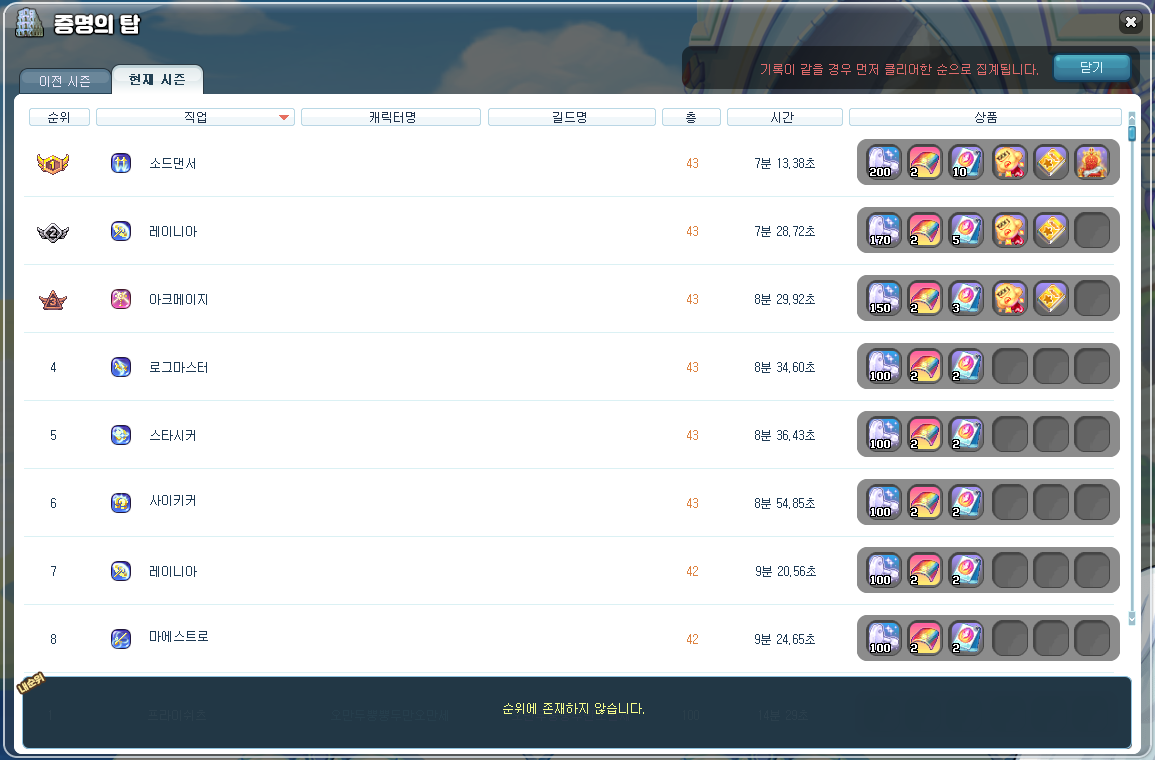Click the 아크메이지 job icon
This screenshot has width=1155, height=760.
(x=121, y=299)
